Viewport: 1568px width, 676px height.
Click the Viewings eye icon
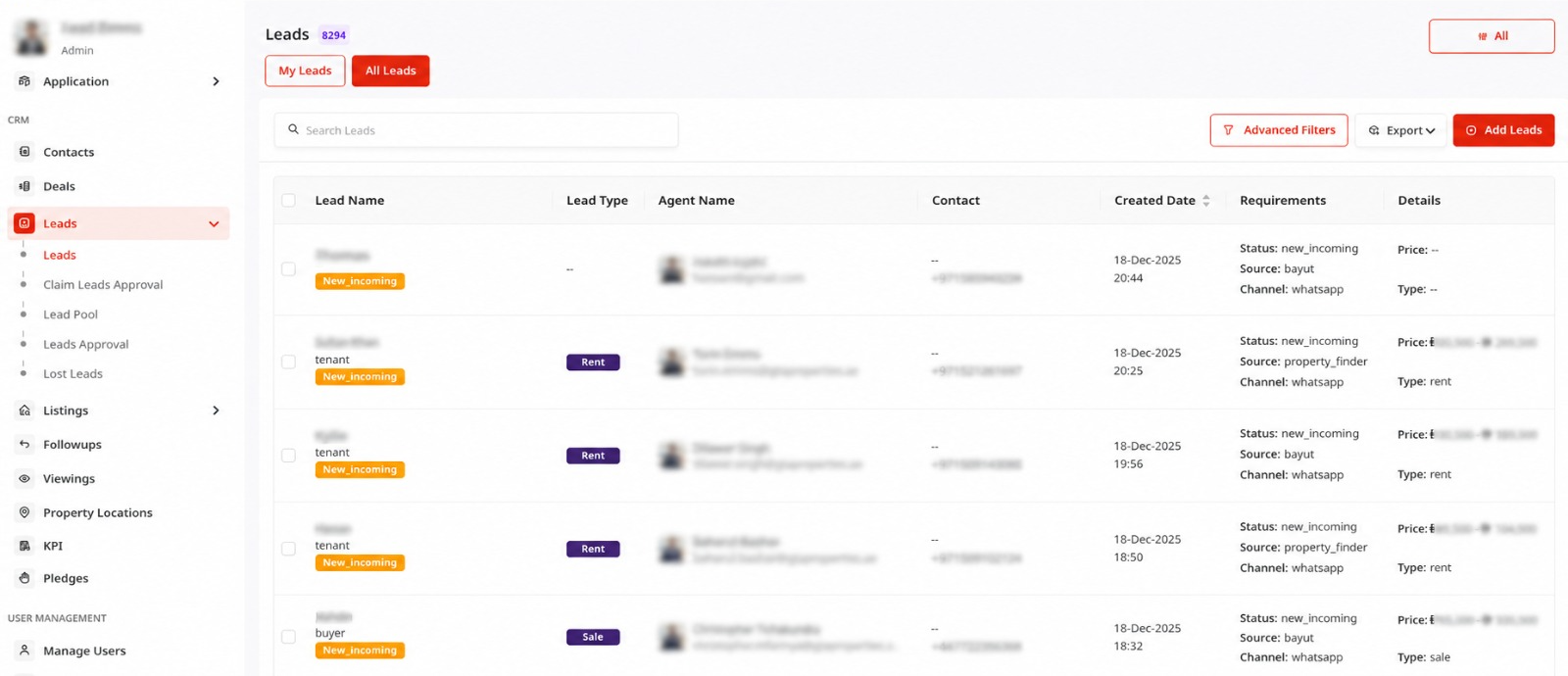click(x=24, y=479)
